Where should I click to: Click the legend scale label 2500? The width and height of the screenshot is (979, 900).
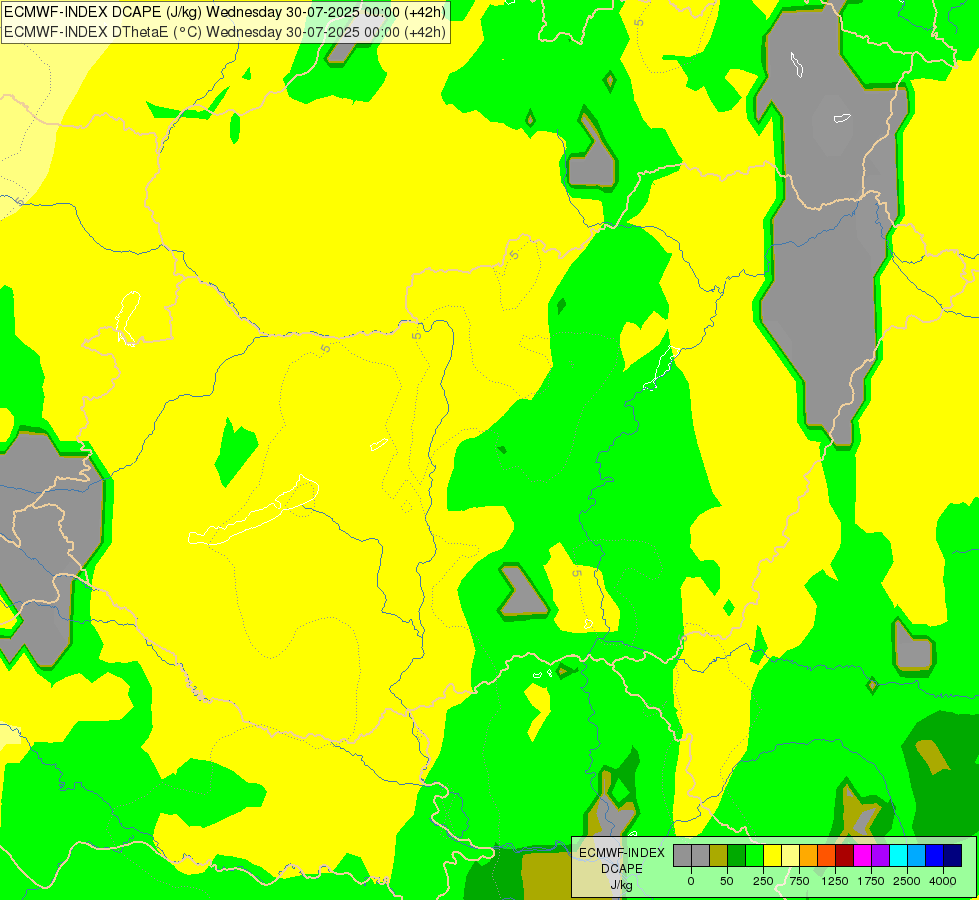click(x=907, y=881)
